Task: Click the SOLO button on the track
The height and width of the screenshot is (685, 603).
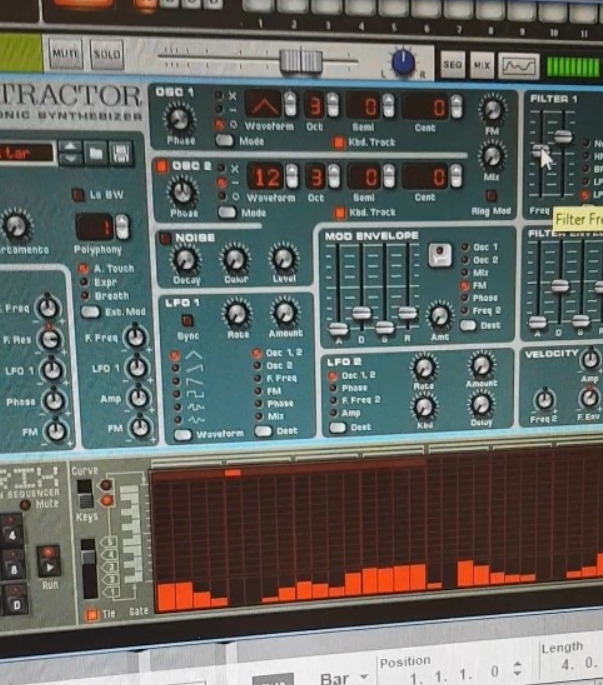Action: point(107,55)
